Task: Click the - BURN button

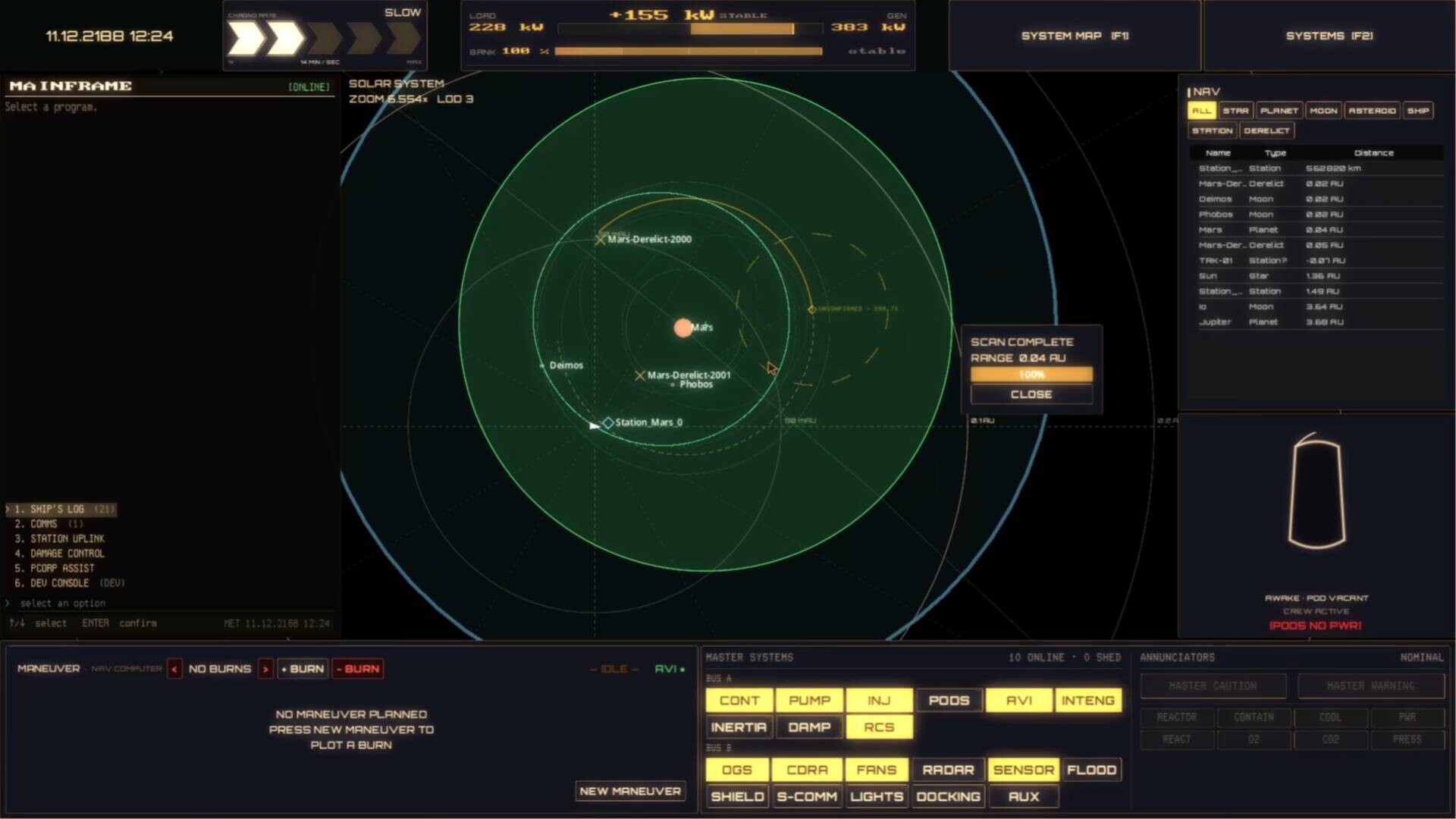Action: point(358,669)
